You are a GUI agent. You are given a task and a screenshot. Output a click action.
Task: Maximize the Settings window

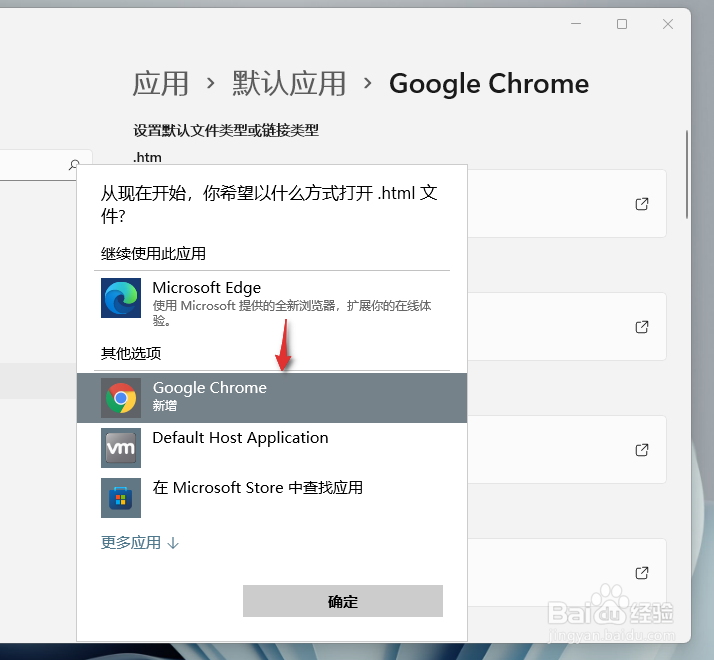coord(622,24)
